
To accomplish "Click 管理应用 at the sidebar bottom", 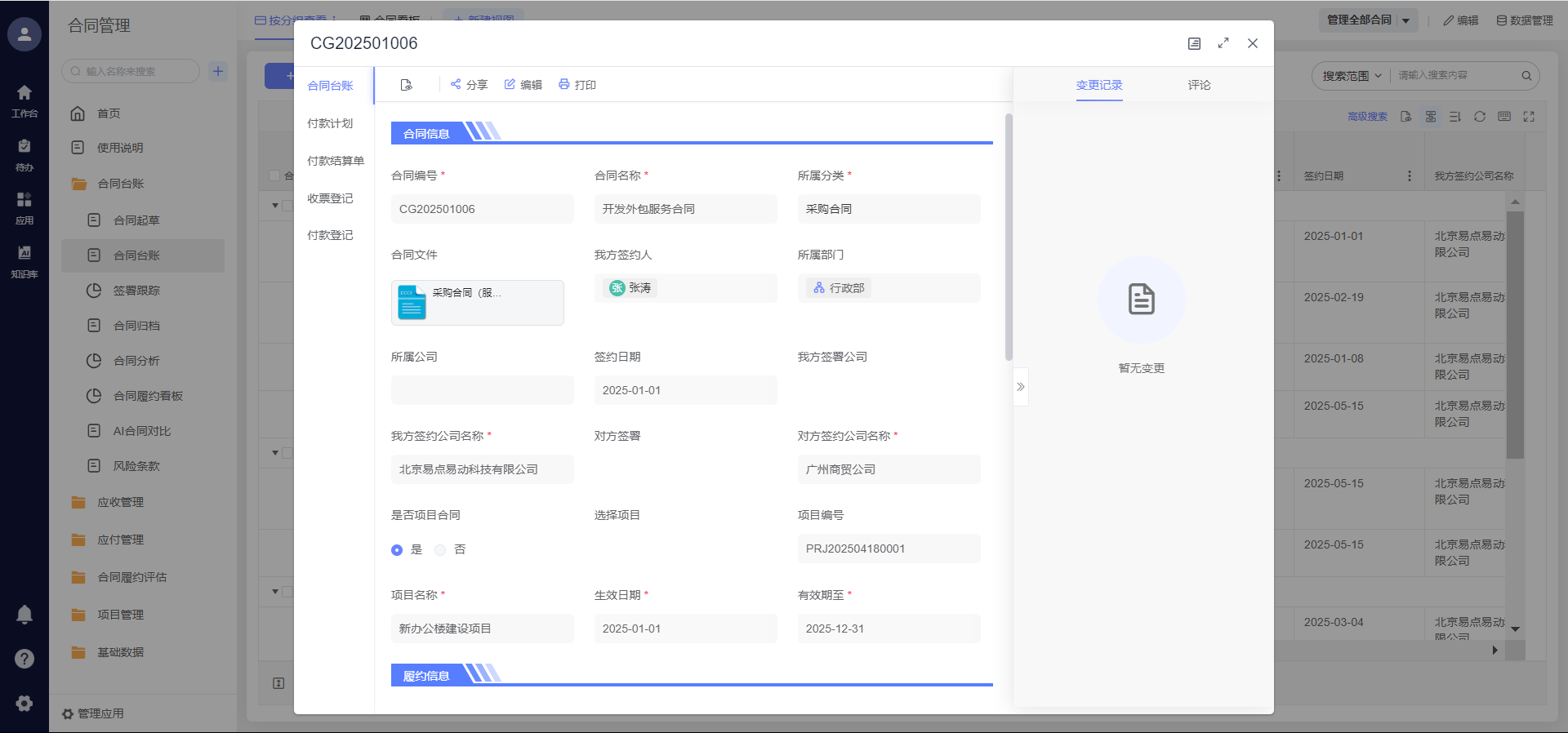I will [x=93, y=713].
